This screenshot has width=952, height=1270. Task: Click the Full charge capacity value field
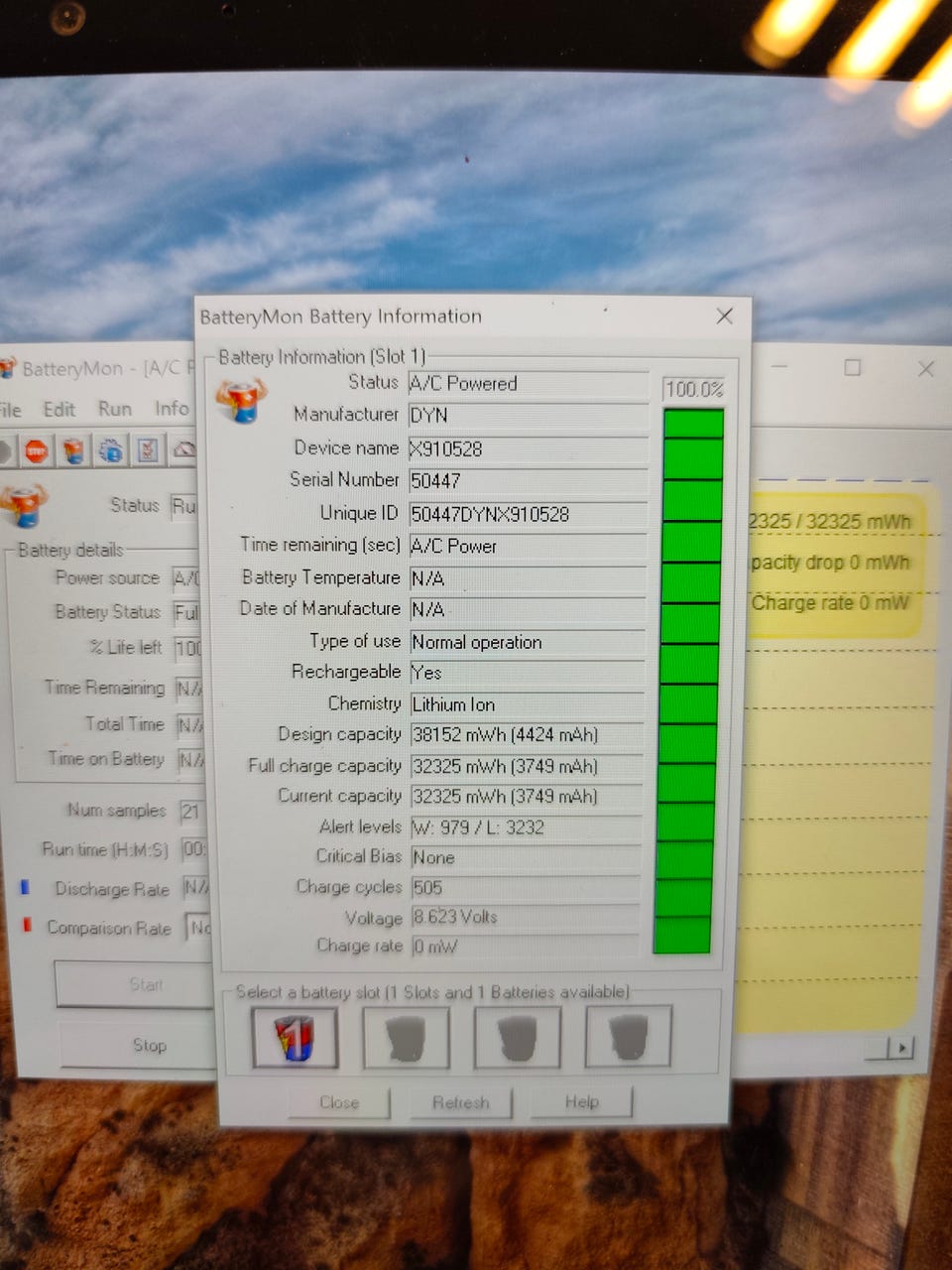coord(526,766)
